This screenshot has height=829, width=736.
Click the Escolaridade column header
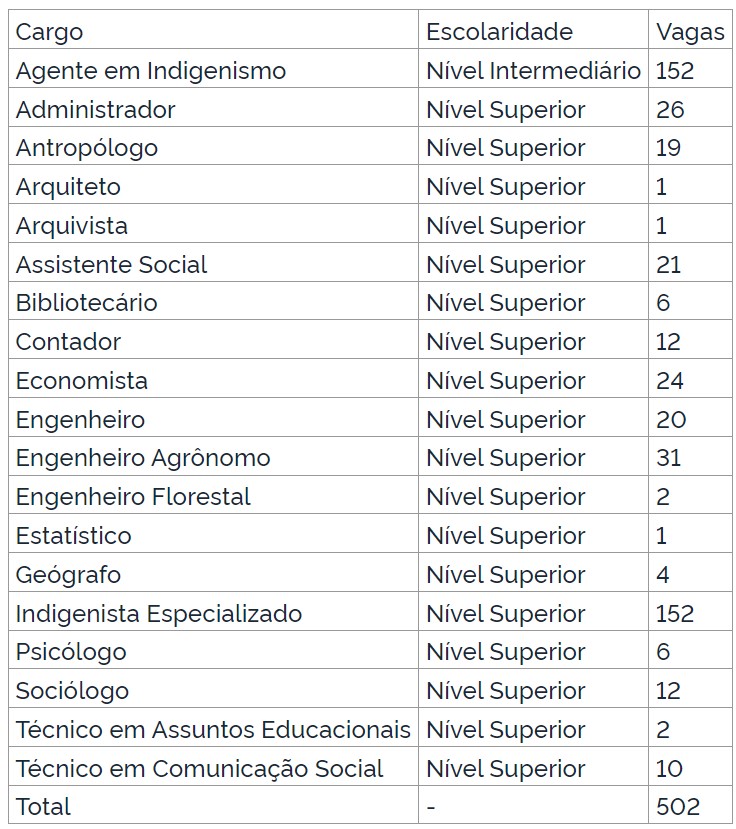pyautogui.click(x=499, y=32)
